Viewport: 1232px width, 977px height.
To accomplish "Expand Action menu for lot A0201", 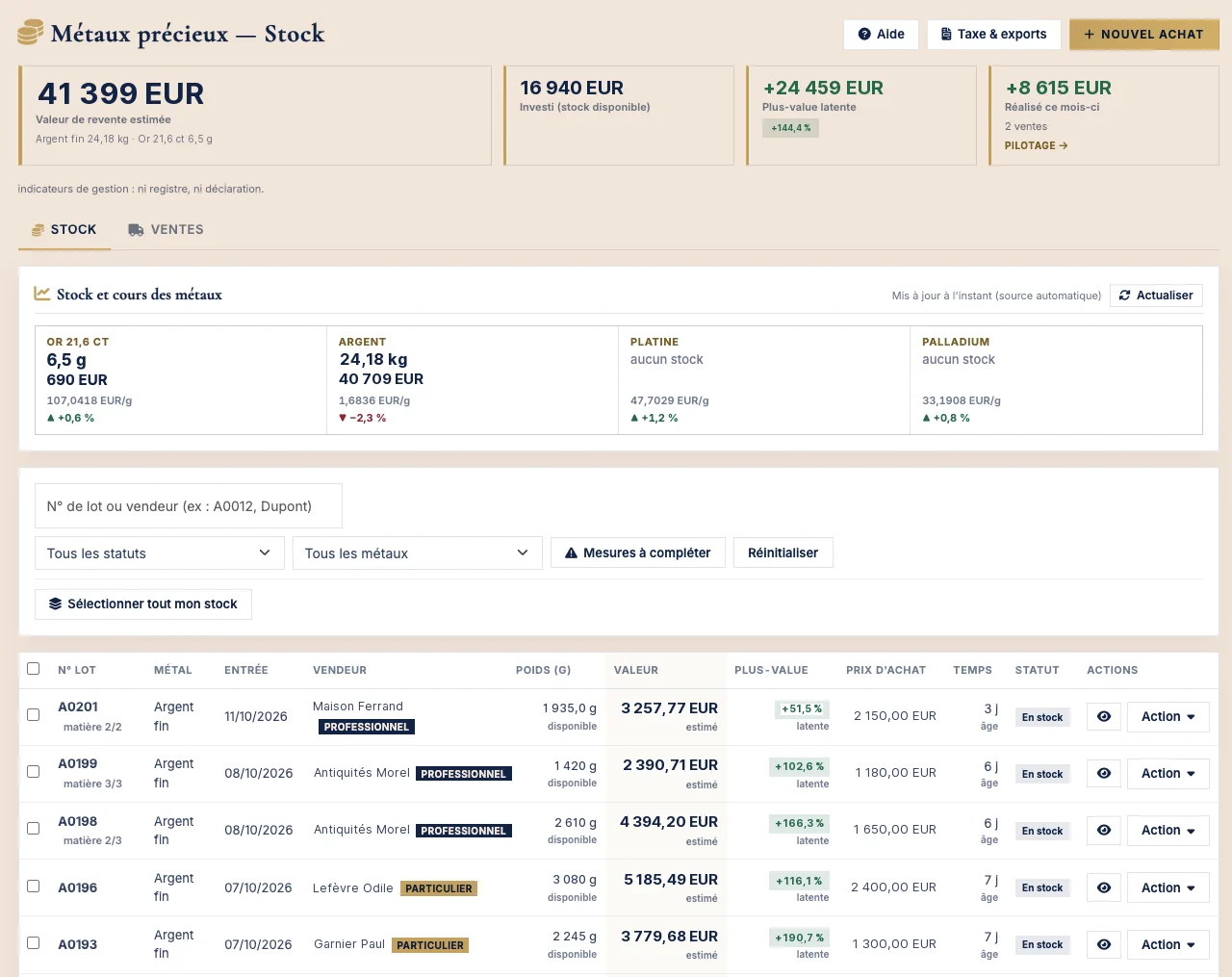I will 1168,716.
